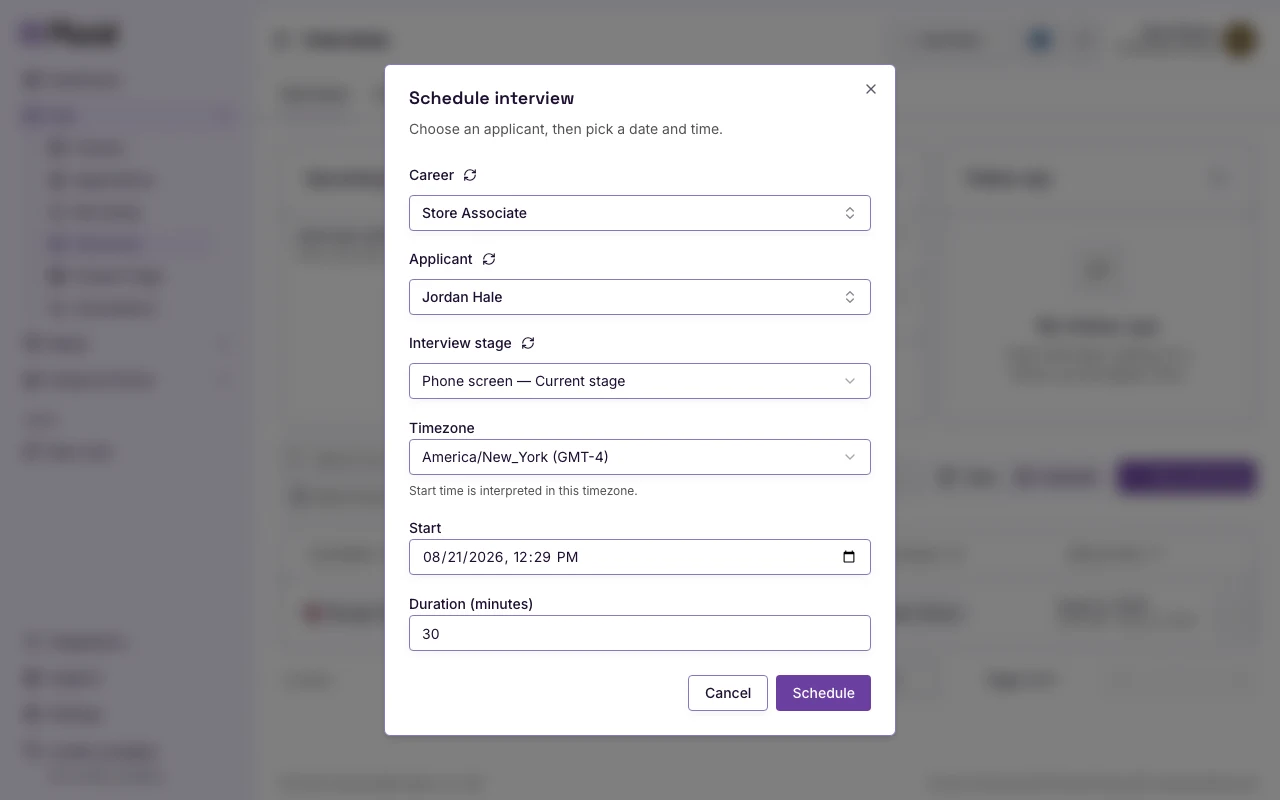Select the minutes 29 segment in Start
This screenshot has height=800, width=1280.
click(543, 557)
